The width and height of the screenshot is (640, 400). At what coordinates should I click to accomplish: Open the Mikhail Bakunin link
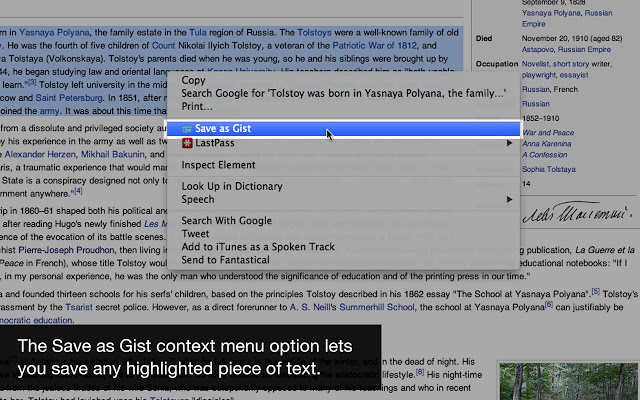tap(113, 154)
